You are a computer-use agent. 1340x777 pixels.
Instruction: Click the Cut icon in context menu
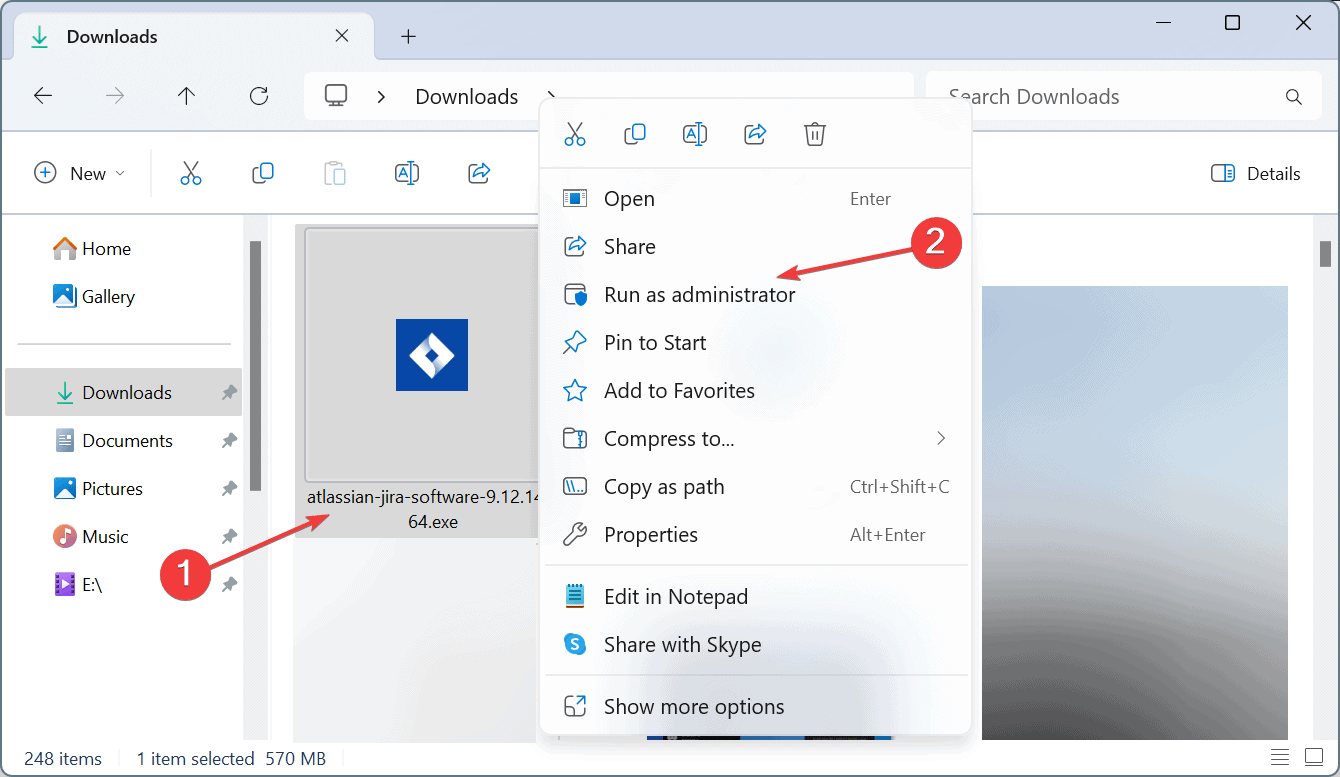pyautogui.click(x=575, y=134)
